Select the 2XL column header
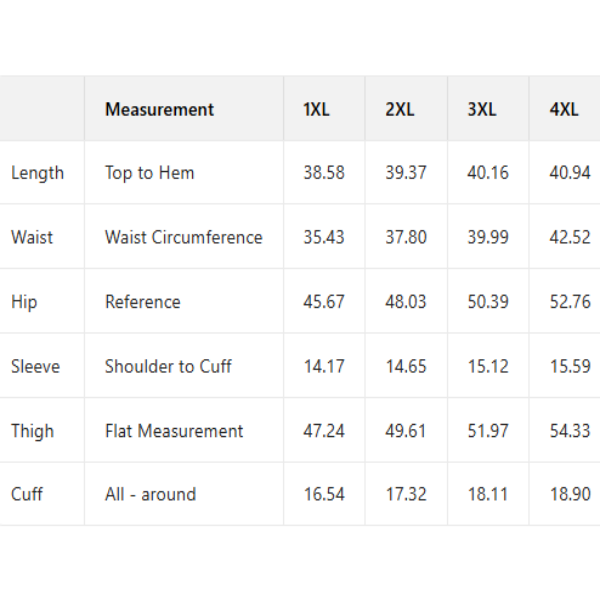The width and height of the screenshot is (600, 600). point(399,110)
